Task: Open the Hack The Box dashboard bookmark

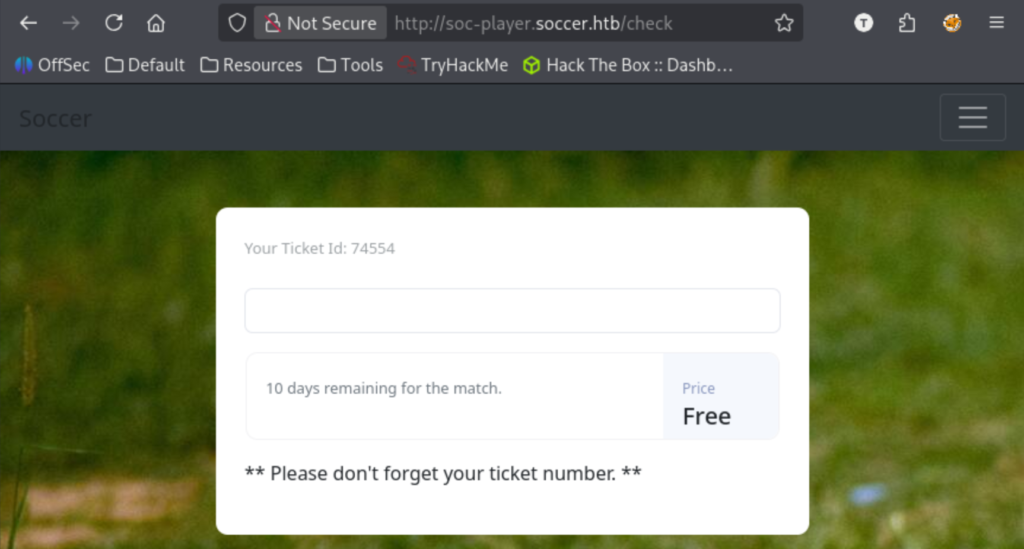Action: (x=628, y=65)
